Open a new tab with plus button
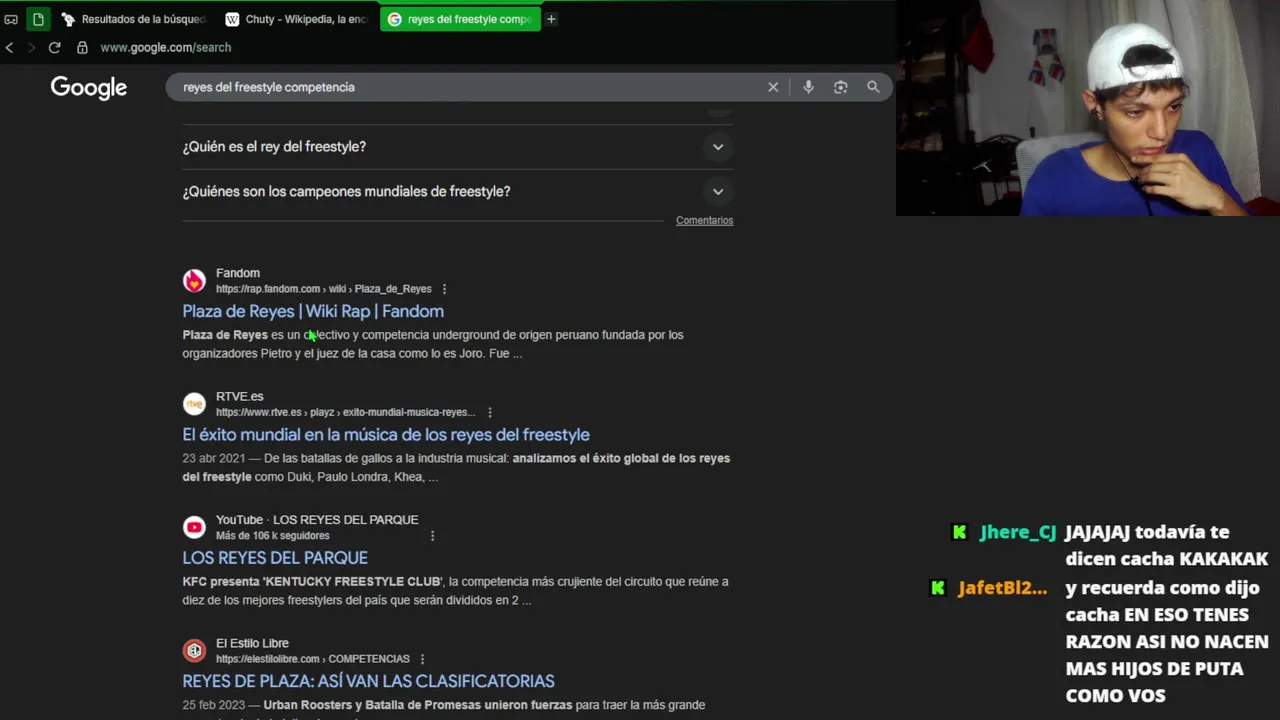The image size is (1280, 720). point(551,19)
